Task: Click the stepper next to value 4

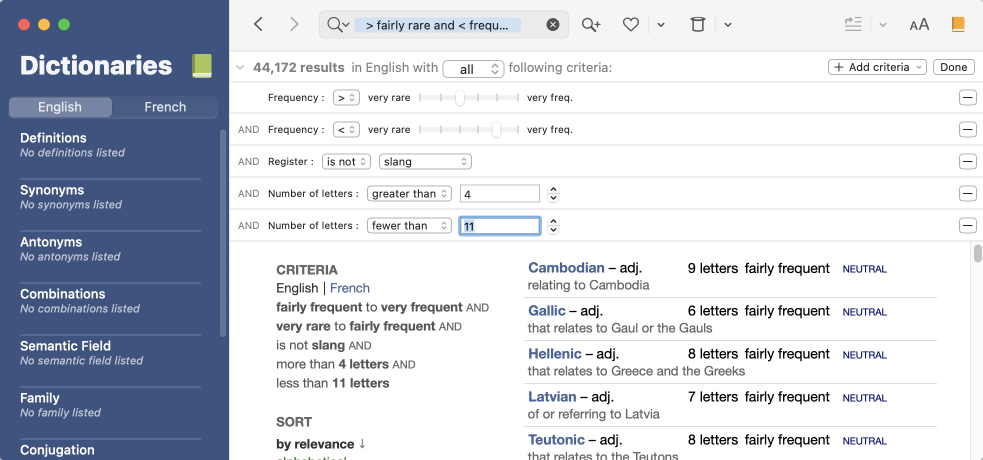Action: point(553,194)
